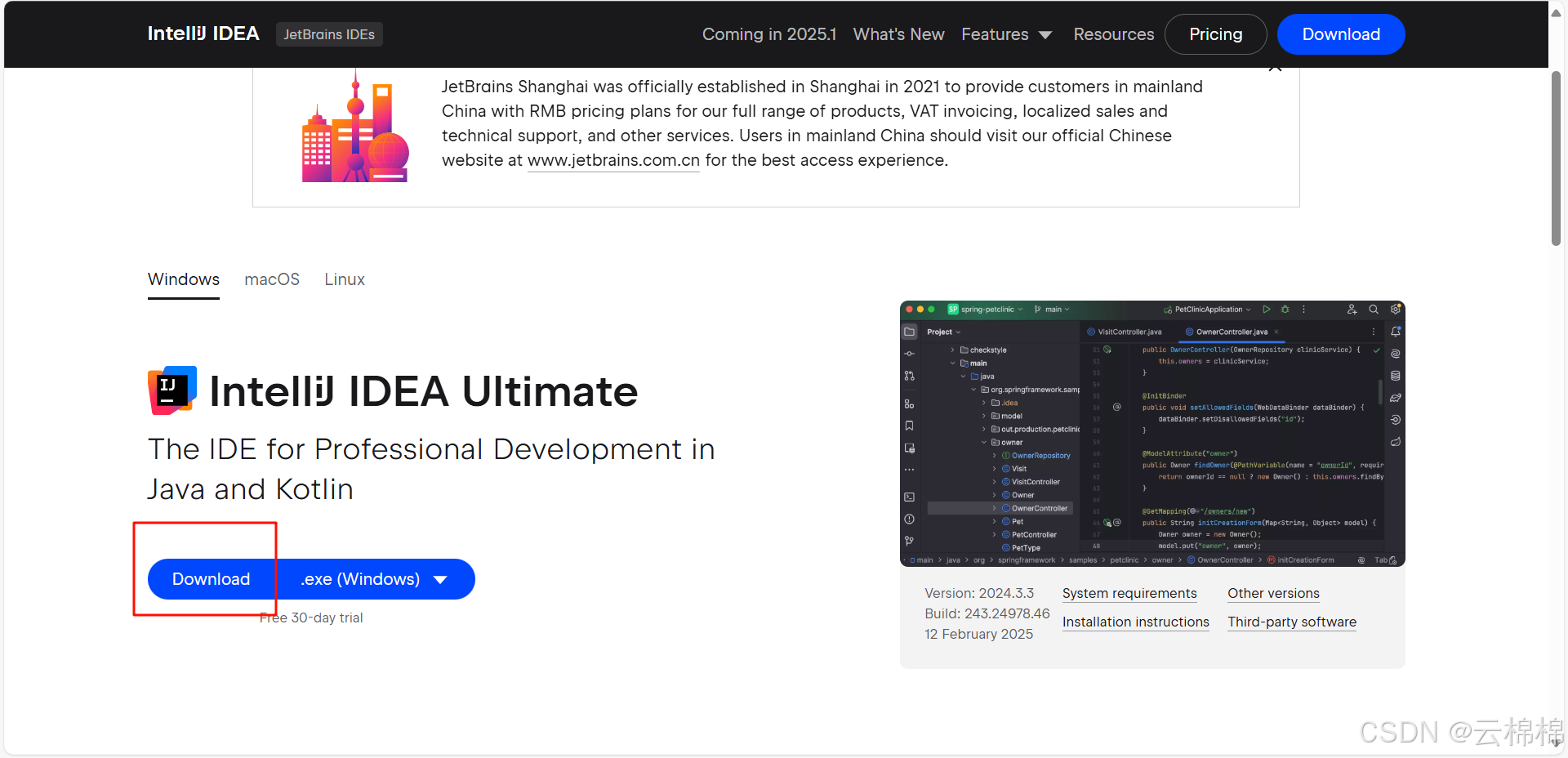This screenshot has width=1568, height=758.
Task: Collapse the owner package in IDE preview tree
Action: pyautogui.click(x=984, y=442)
